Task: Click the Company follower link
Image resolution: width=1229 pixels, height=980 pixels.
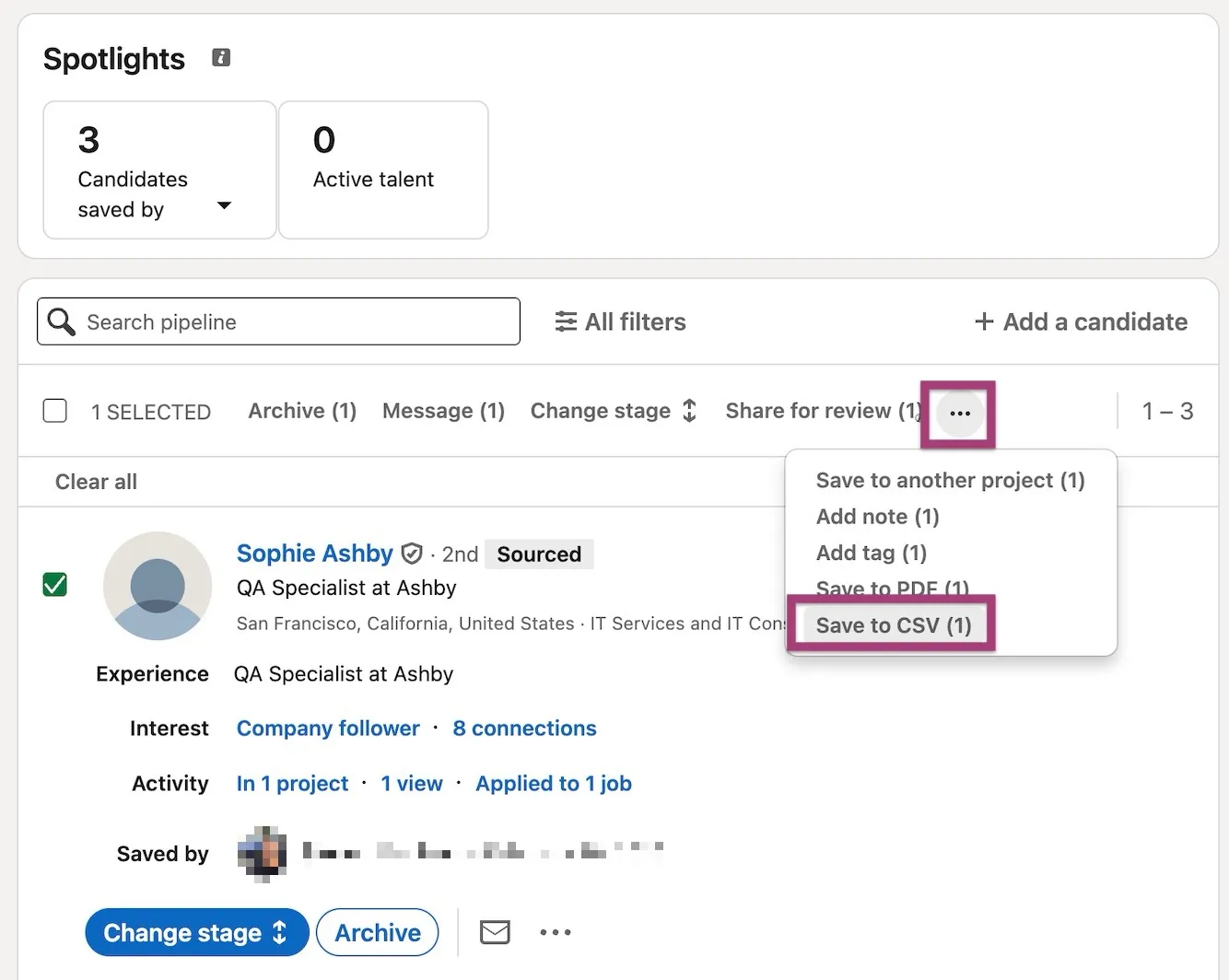Action: click(x=328, y=729)
